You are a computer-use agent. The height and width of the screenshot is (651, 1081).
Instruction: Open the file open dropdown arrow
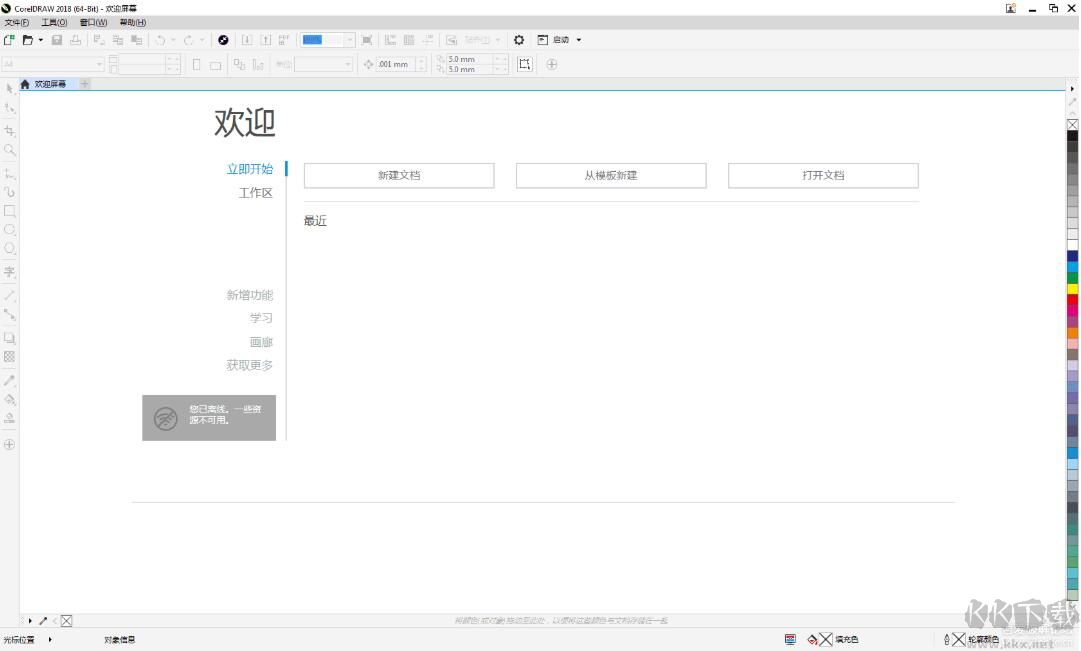41,40
